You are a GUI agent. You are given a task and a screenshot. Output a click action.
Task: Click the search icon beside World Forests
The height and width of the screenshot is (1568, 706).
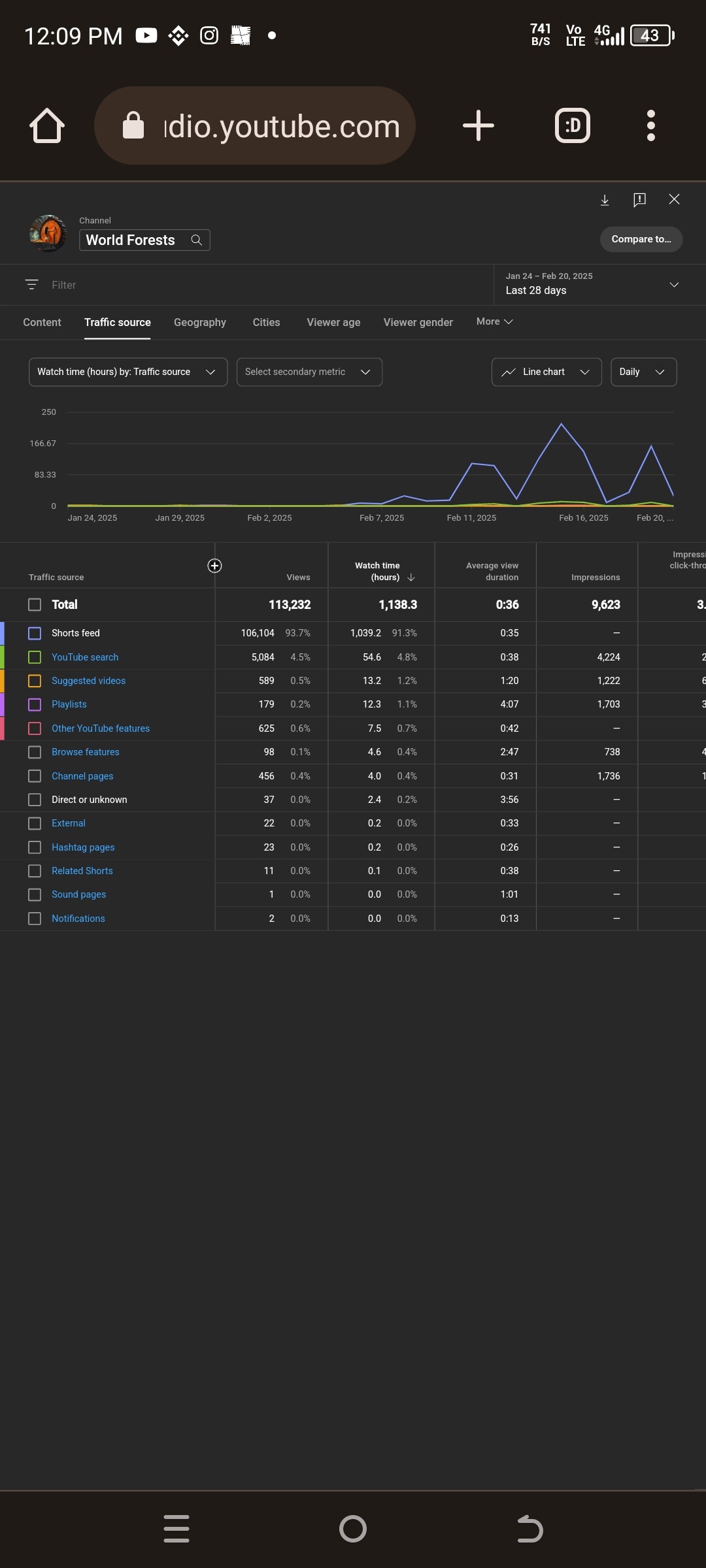click(x=196, y=240)
